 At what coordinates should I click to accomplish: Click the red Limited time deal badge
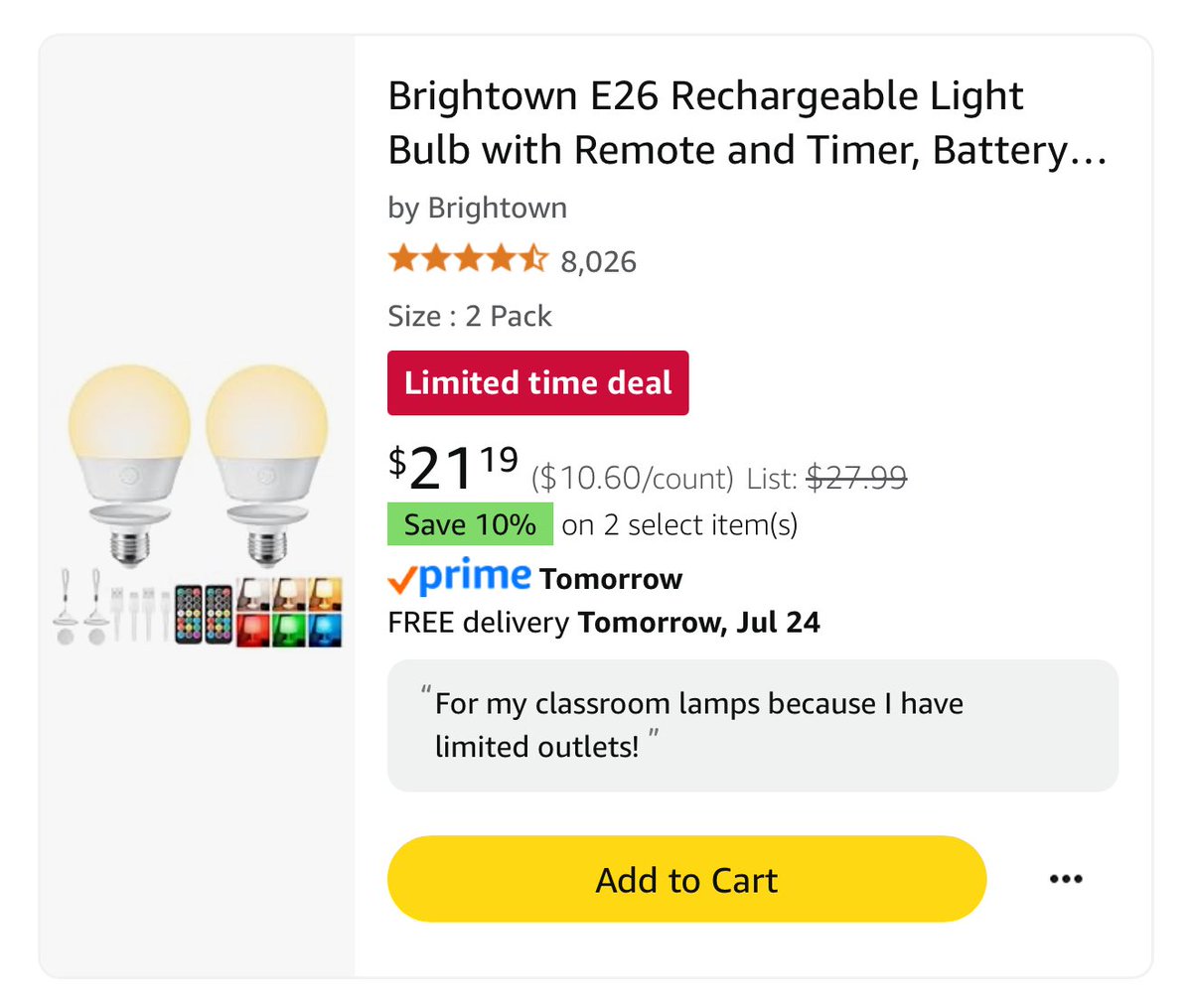[537, 382]
